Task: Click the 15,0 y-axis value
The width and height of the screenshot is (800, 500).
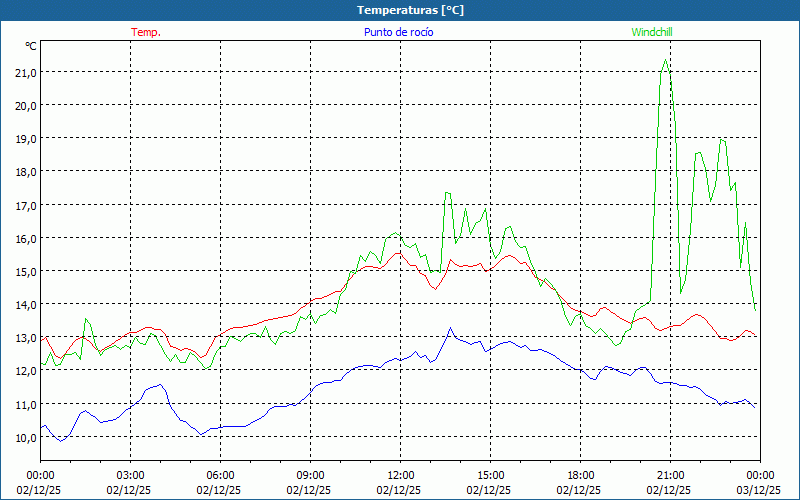Action: tap(25, 271)
